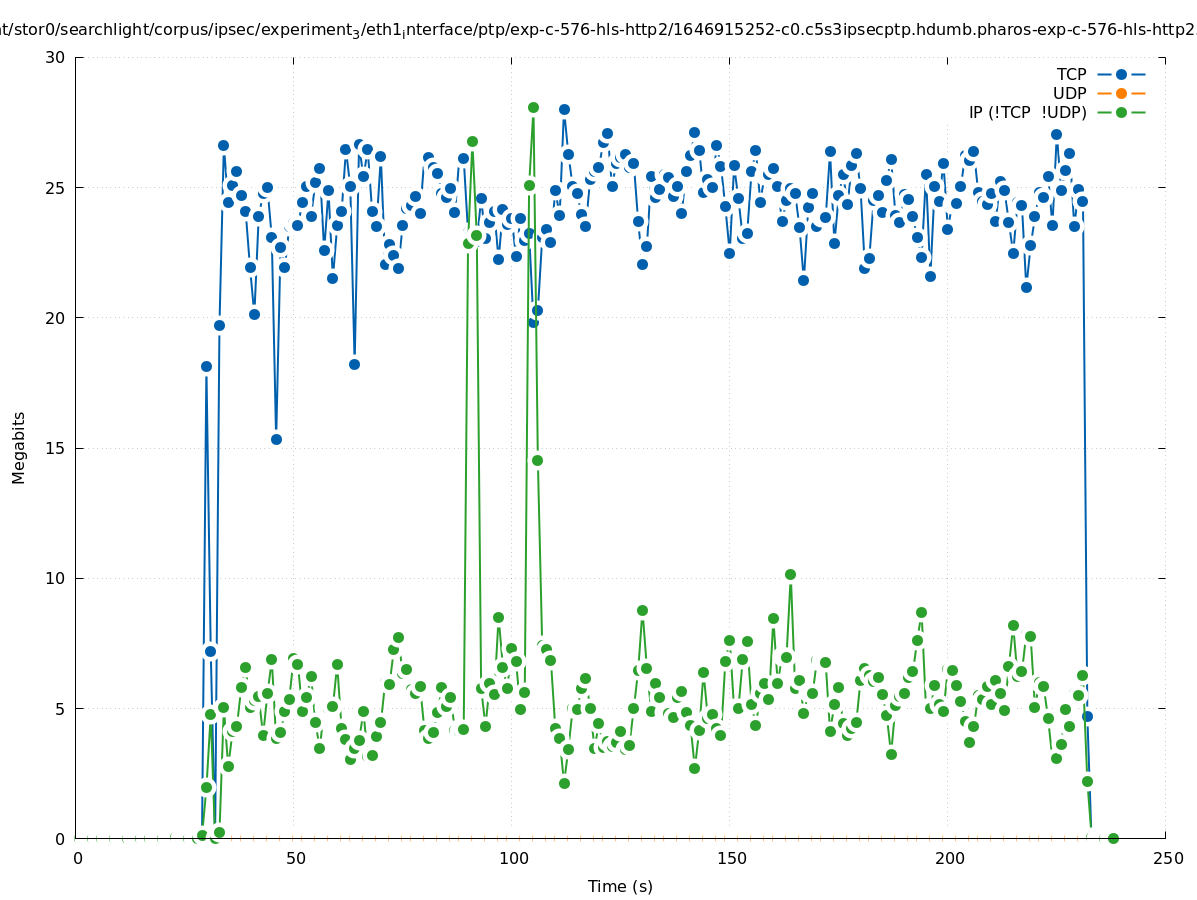Click the green data point near 10 Megabits
Viewport: 1197px width, 900px height.
tap(790, 574)
